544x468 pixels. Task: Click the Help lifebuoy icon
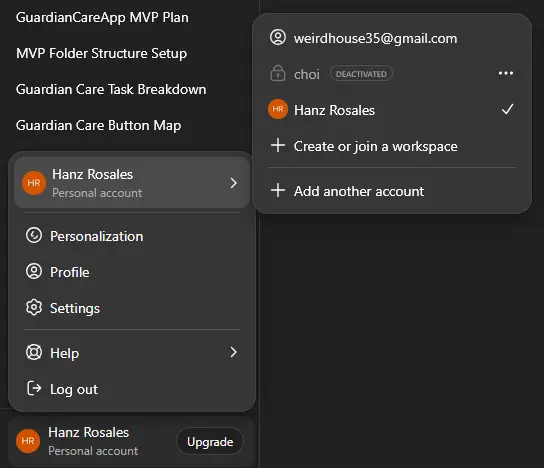click(x=34, y=352)
